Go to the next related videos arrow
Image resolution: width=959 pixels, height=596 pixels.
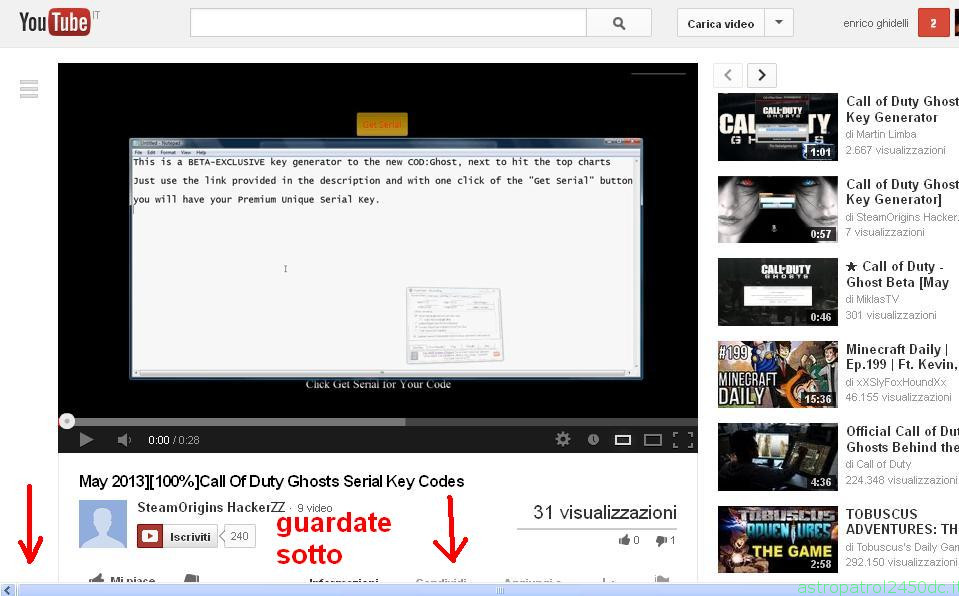point(761,75)
